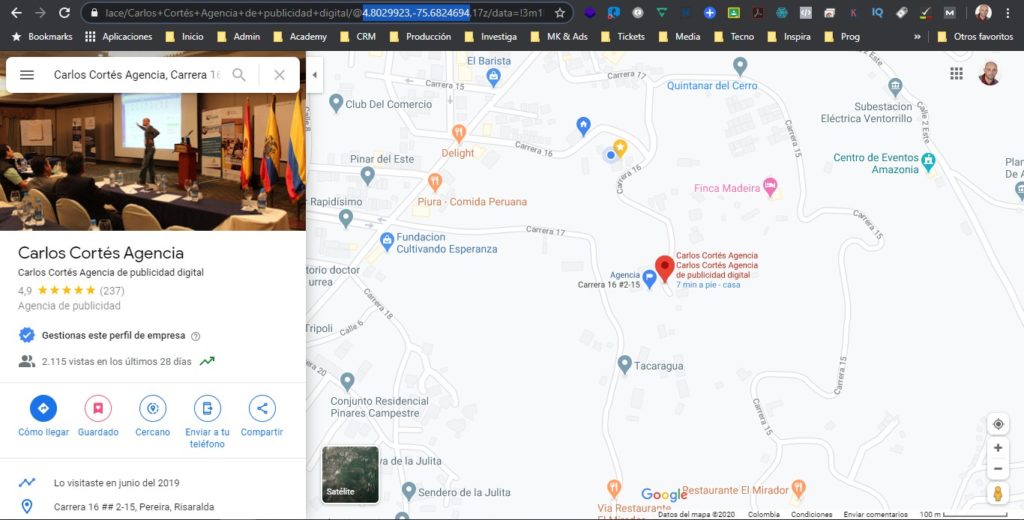Zoom out with the minus button
The height and width of the screenshot is (520, 1024).
click(998, 468)
